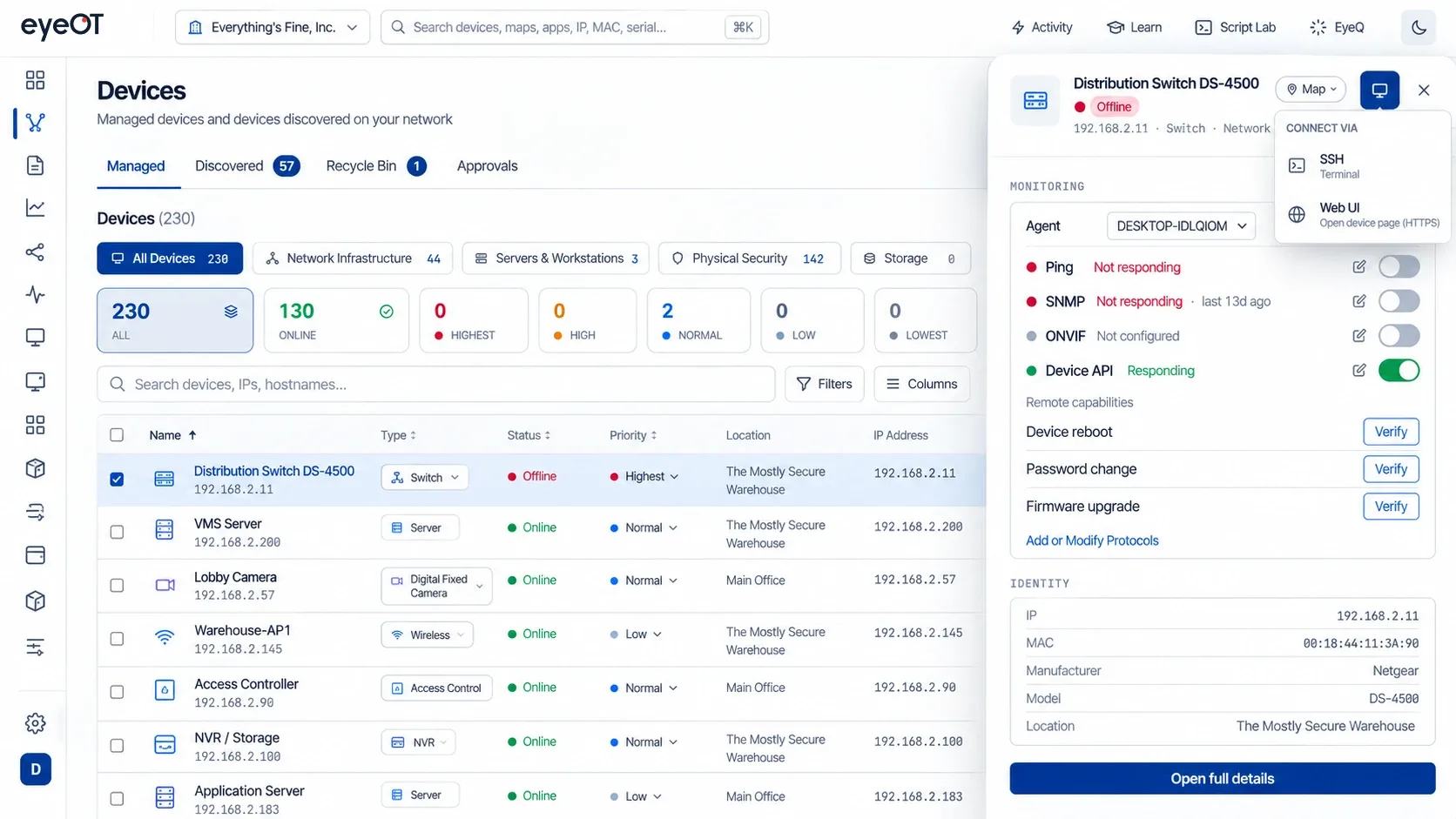
Task: Open the Everything's Fine, Inc. organization dropdown
Action: pyautogui.click(x=273, y=28)
